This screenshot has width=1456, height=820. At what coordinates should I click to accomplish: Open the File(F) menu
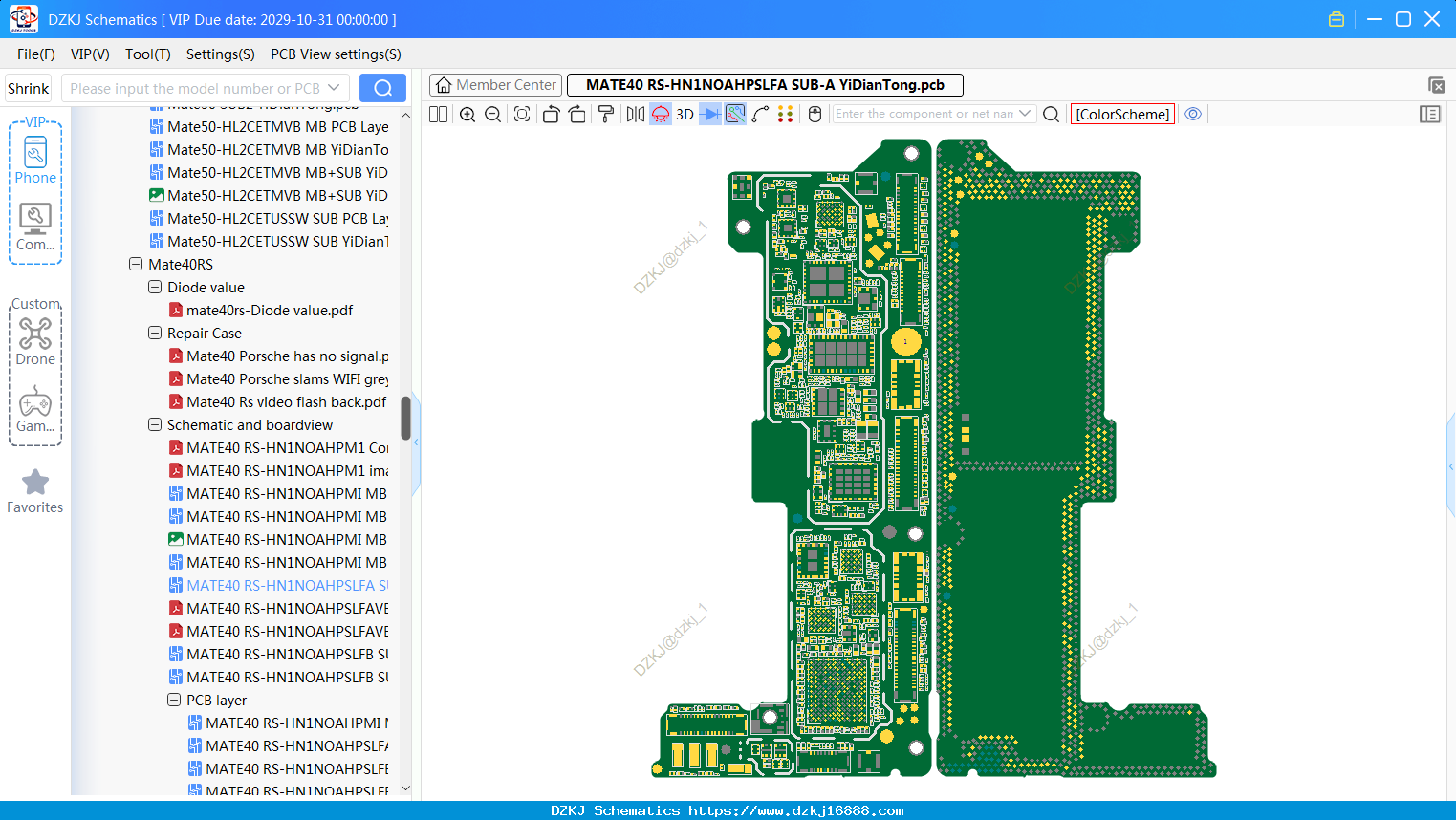pyautogui.click(x=36, y=54)
